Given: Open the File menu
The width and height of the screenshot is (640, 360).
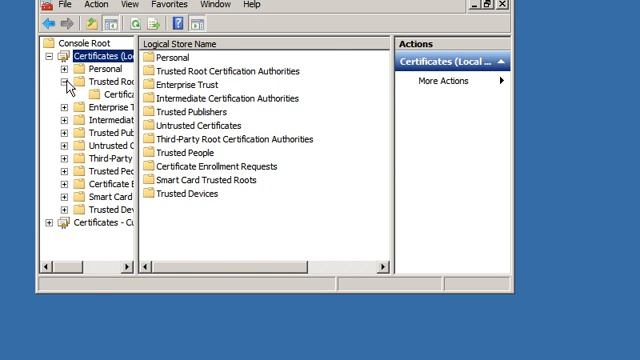Looking at the screenshot, I should pyautogui.click(x=65, y=4).
